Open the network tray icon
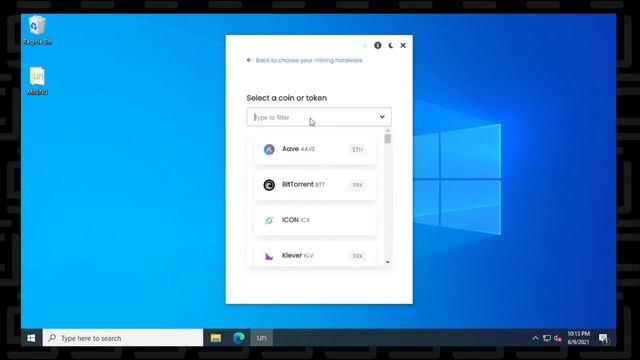This screenshot has height=360, width=640. pos(547,338)
